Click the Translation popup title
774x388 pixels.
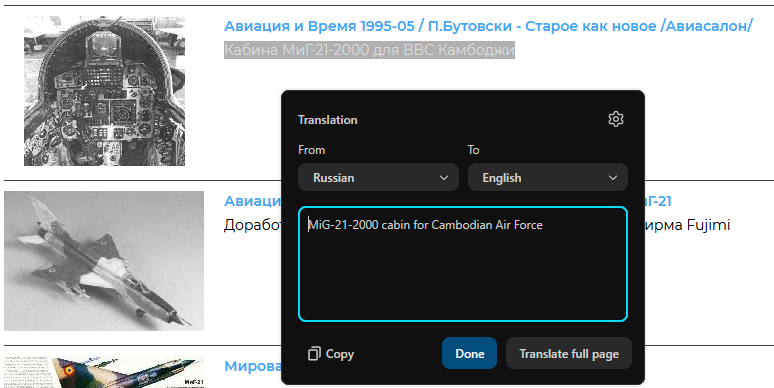[x=327, y=119]
